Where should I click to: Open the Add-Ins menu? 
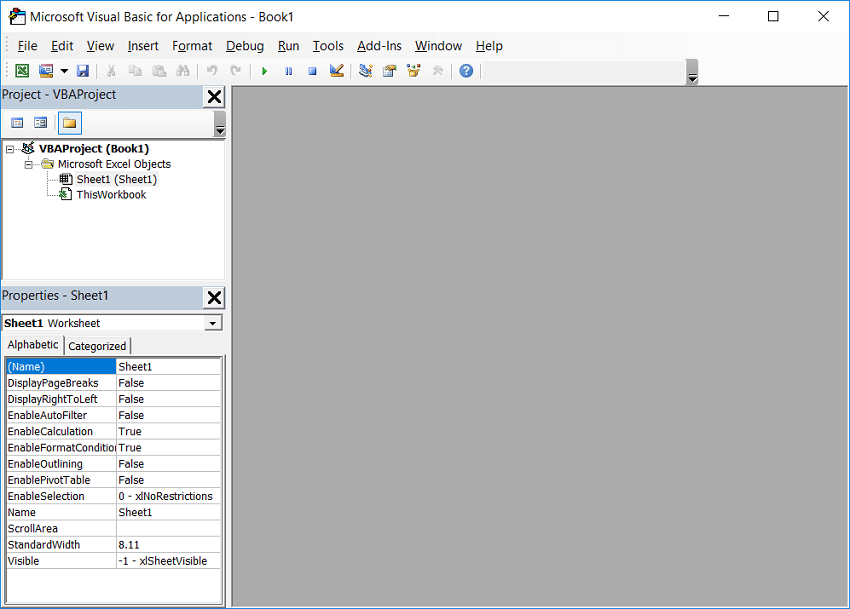[x=379, y=46]
